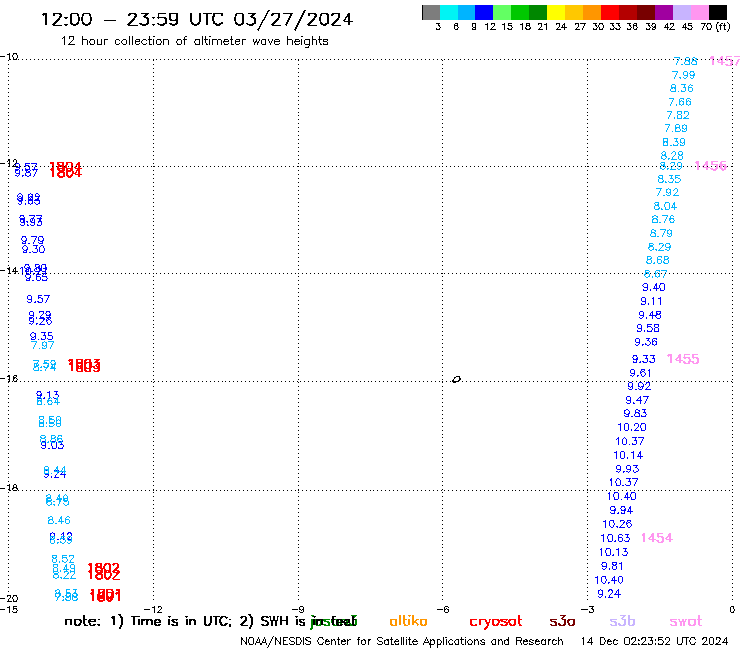Click the '8.76' wave height value
740x650 pixels.
click(663, 219)
